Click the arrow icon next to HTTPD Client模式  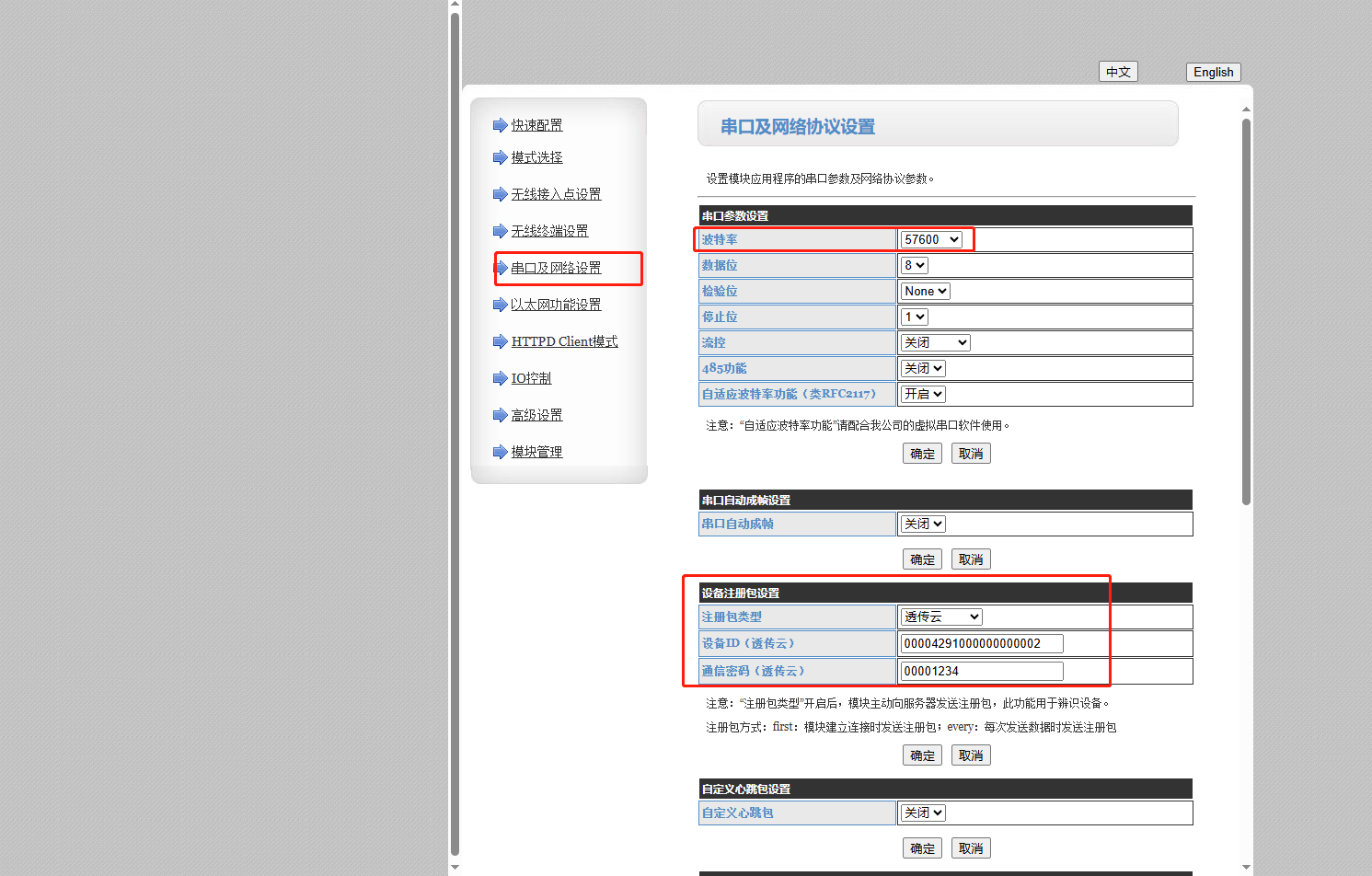pos(500,341)
